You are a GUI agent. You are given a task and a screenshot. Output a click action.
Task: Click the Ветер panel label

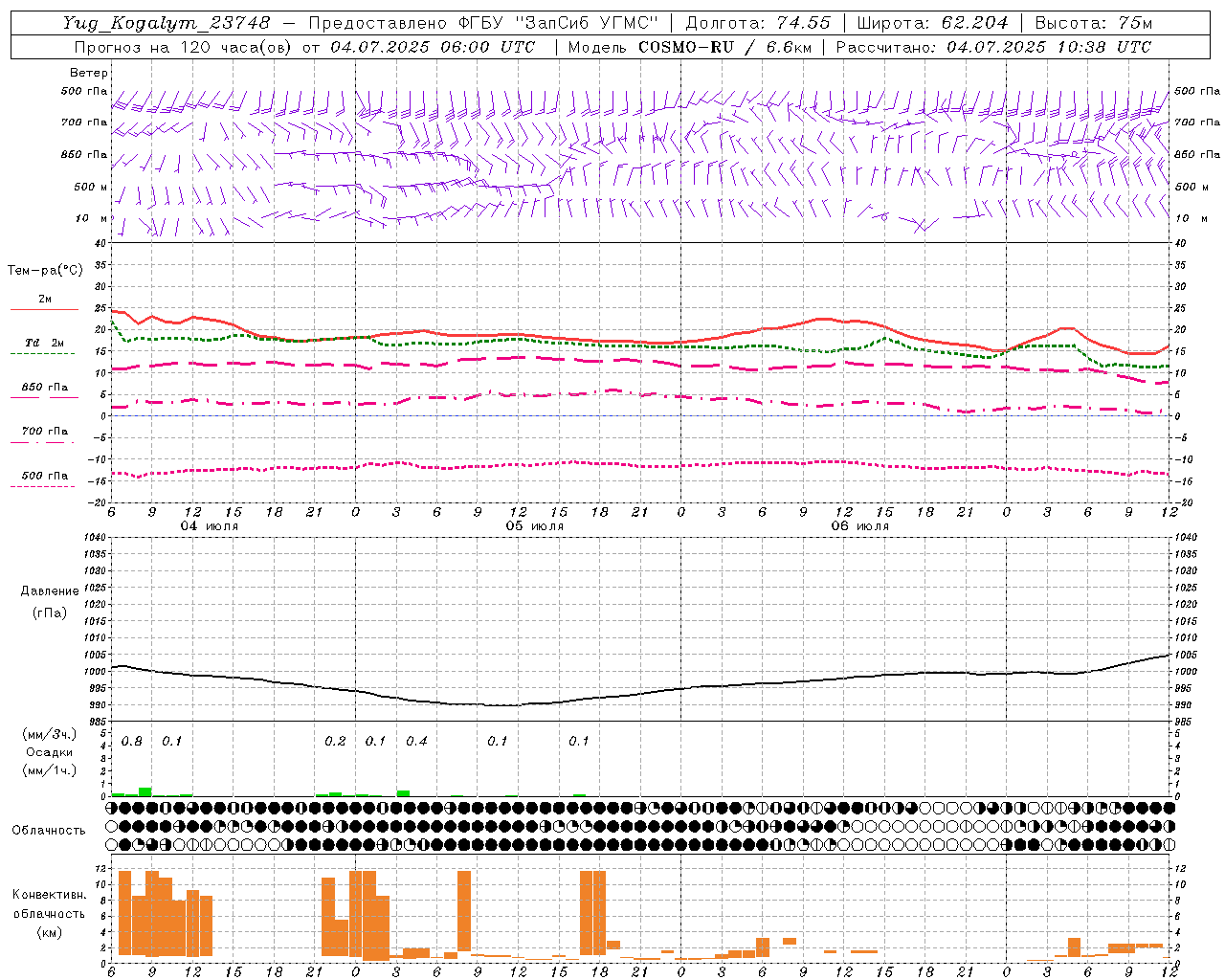click(x=89, y=73)
